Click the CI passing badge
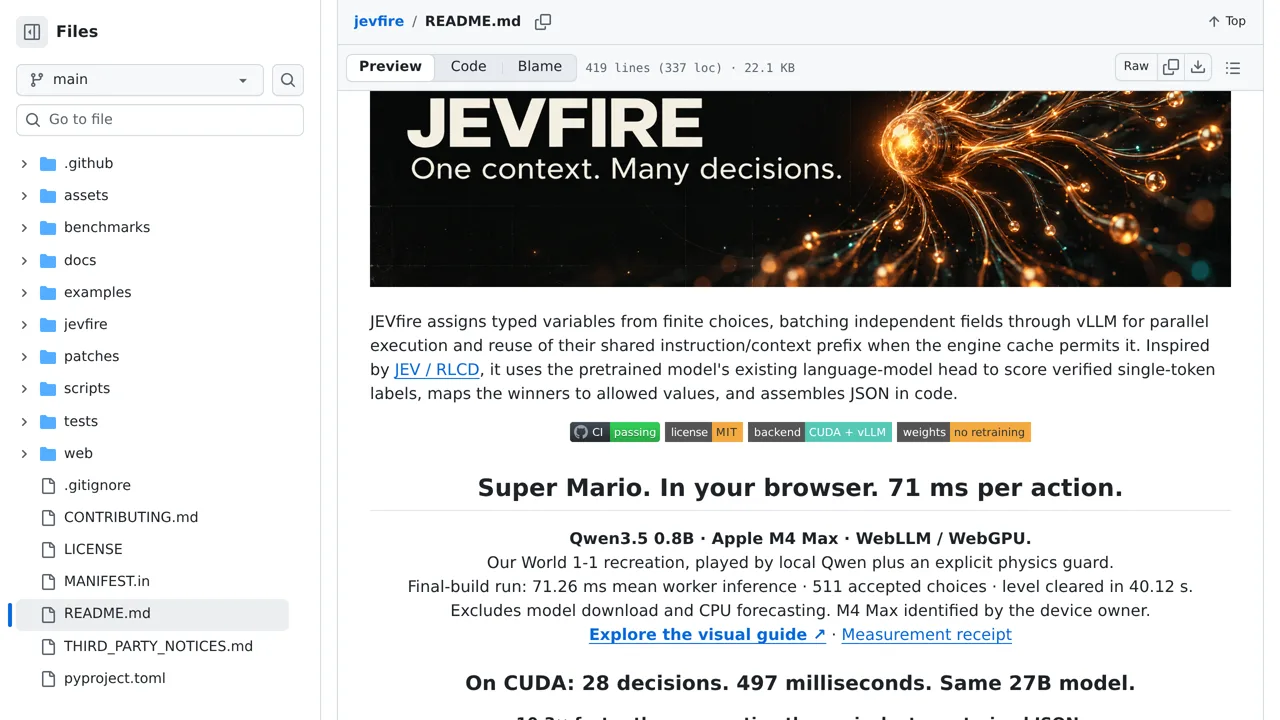Image resolution: width=1280 pixels, height=720 pixels. [x=615, y=432]
